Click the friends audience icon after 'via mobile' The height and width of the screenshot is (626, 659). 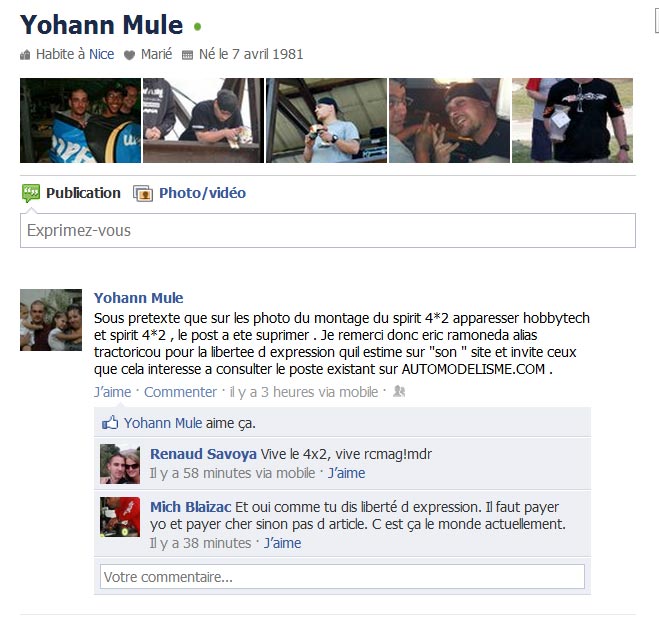[x=399, y=391]
